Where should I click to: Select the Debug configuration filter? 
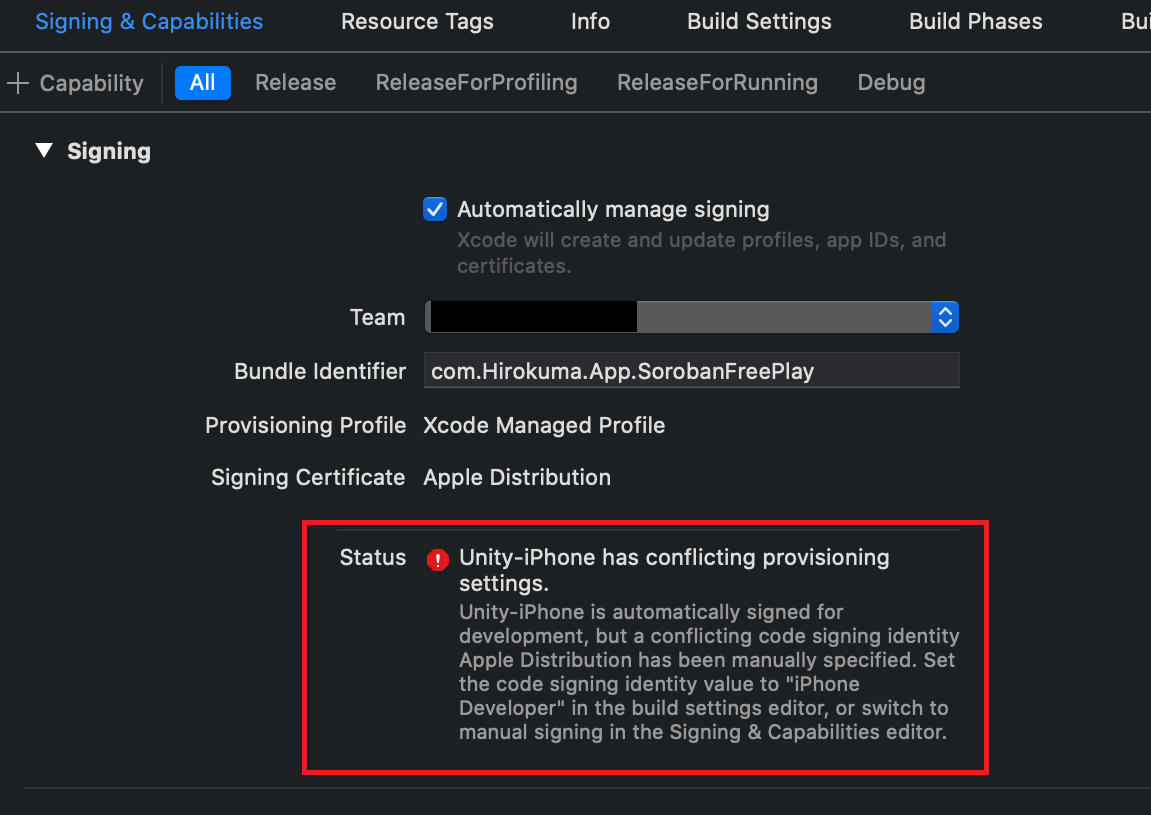pos(891,83)
